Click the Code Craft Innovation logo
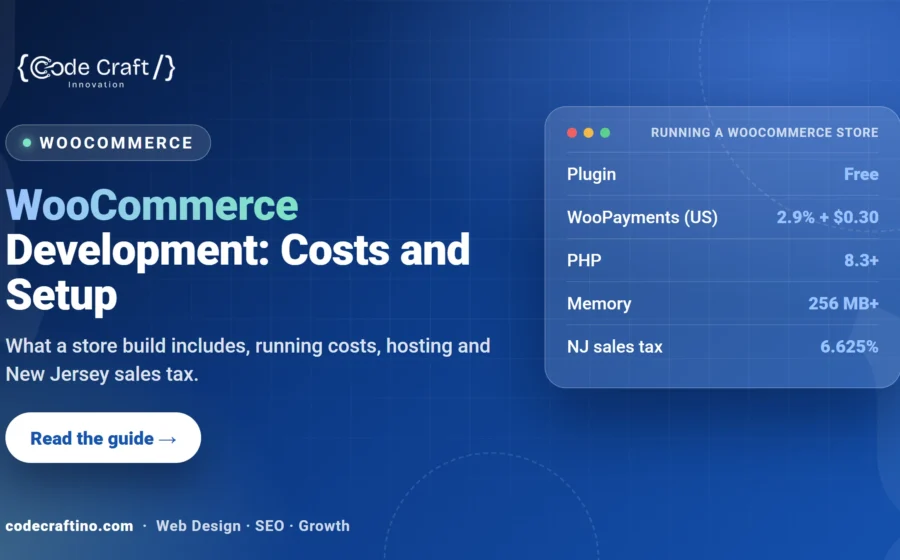 point(96,71)
